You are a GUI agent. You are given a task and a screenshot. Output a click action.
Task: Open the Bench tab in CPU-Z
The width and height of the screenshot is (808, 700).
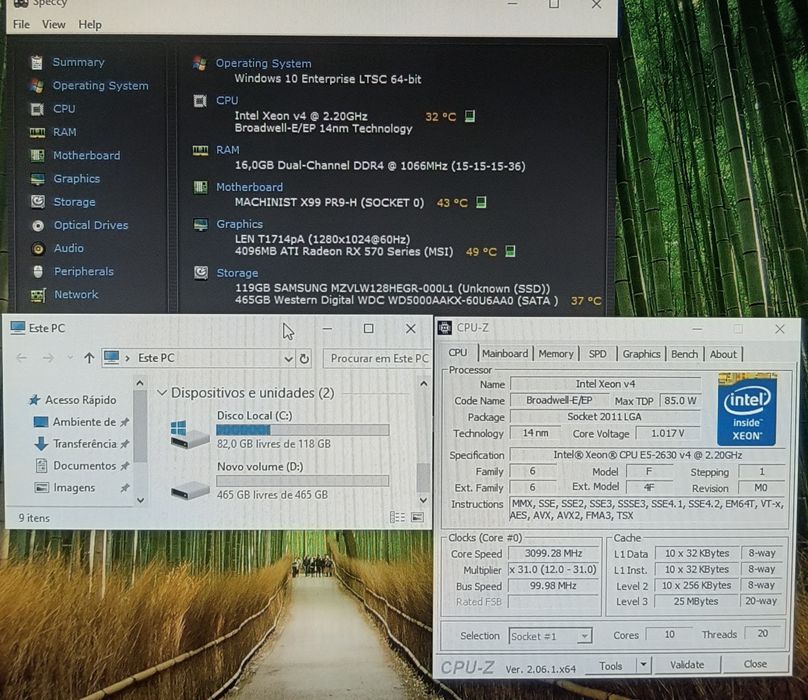coord(684,354)
